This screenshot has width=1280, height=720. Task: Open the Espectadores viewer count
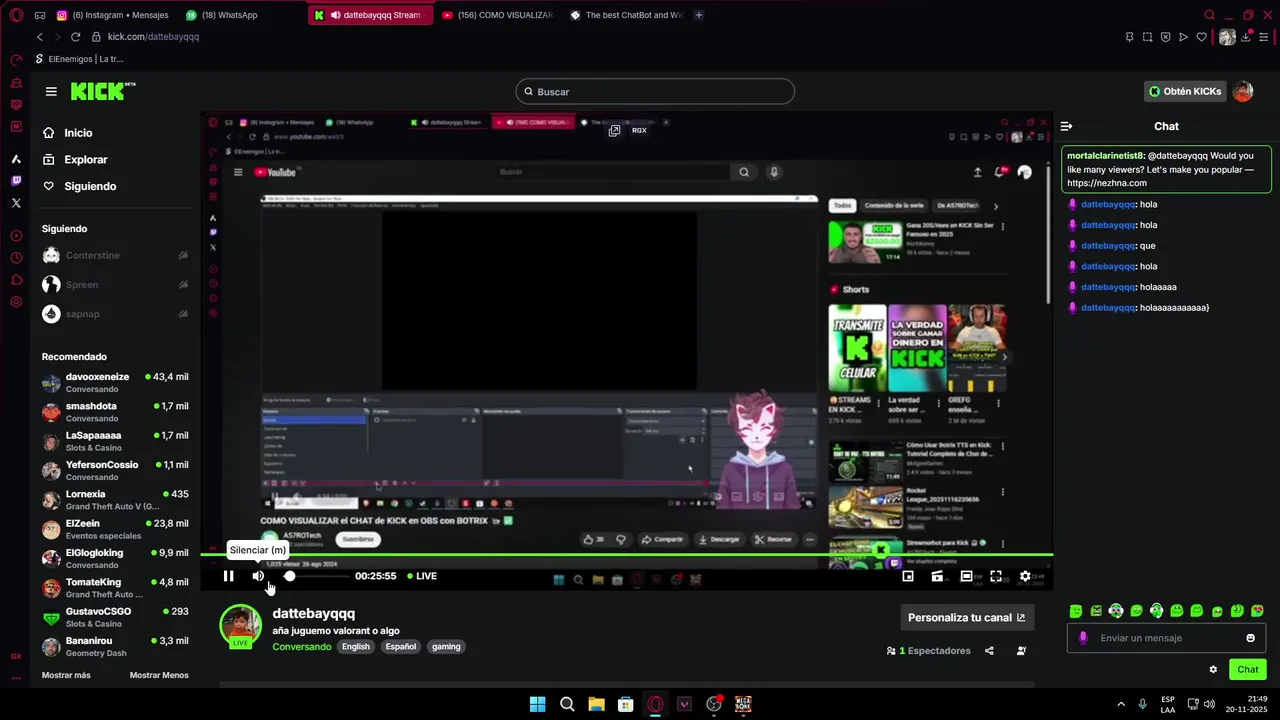[x=929, y=651]
